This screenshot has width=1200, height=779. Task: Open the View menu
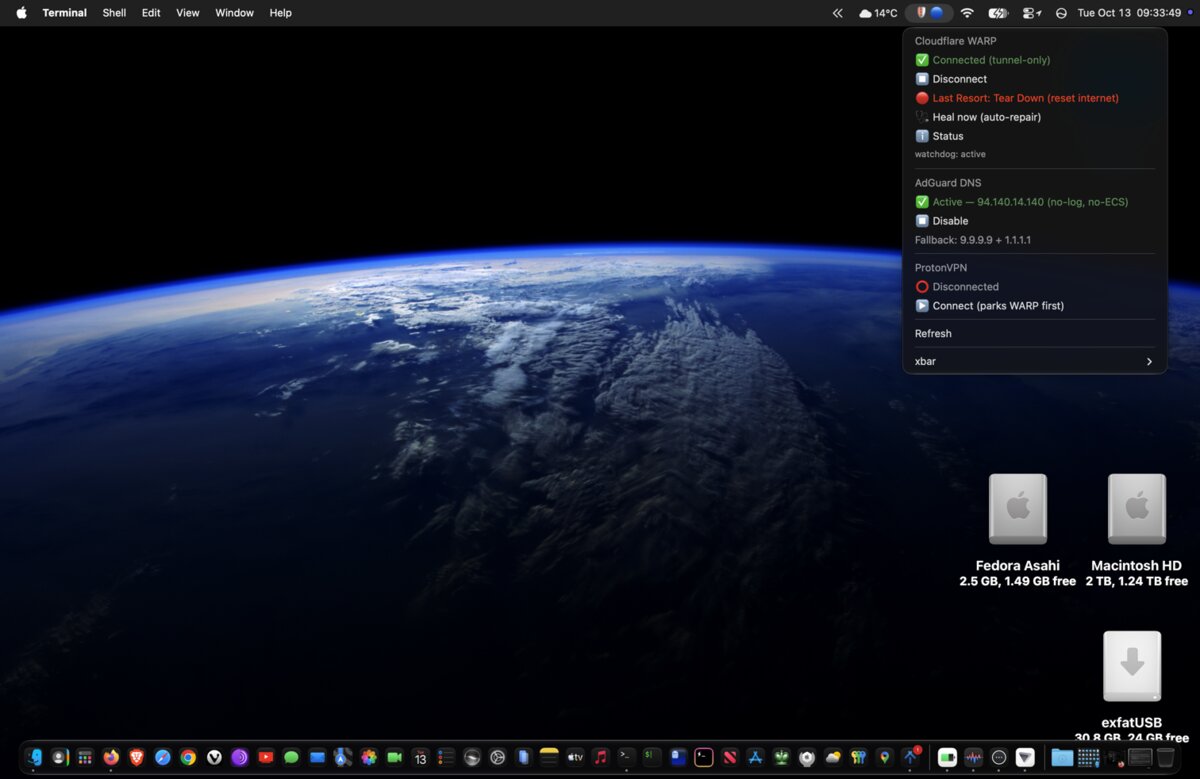[x=188, y=13]
